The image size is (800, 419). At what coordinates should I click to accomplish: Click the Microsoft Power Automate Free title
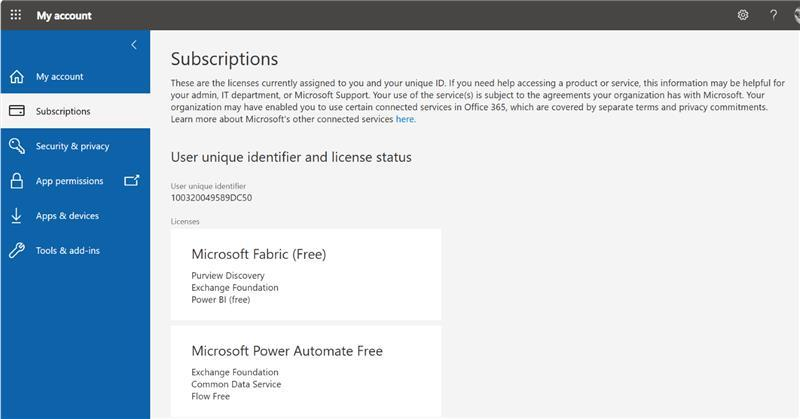[x=287, y=351]
